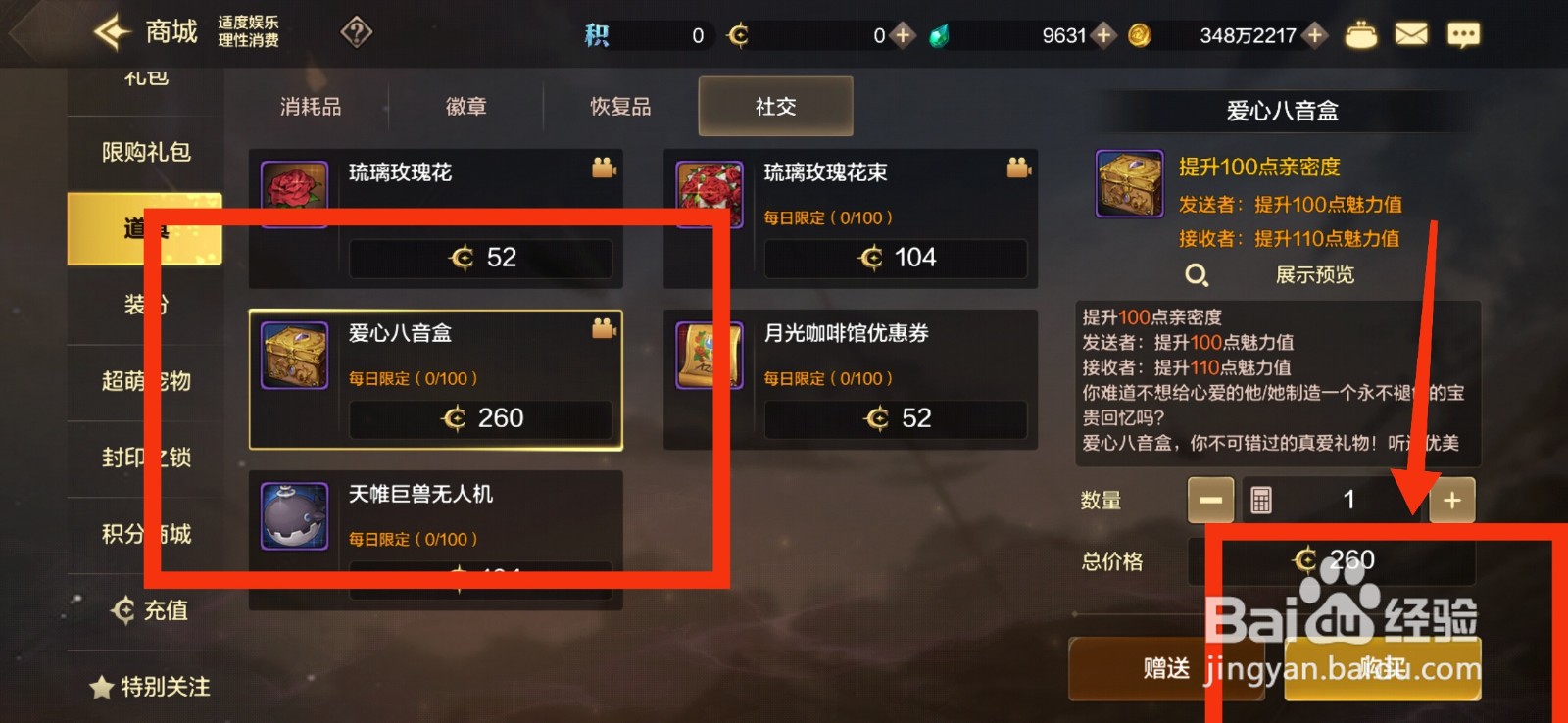Switch to the 消耗品 tab
The height and width of the screenshot is (723, 1568).
(311, 107)
